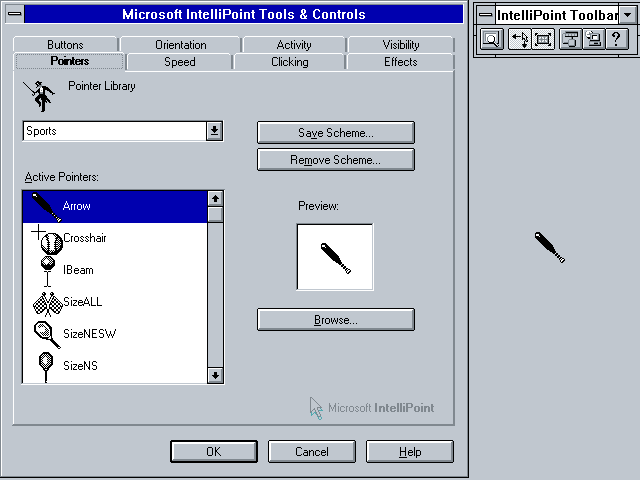Image resolution: width=640 pixels, height=480 pixels.
Task: Switch to the Effects tab
Action: 400,62
